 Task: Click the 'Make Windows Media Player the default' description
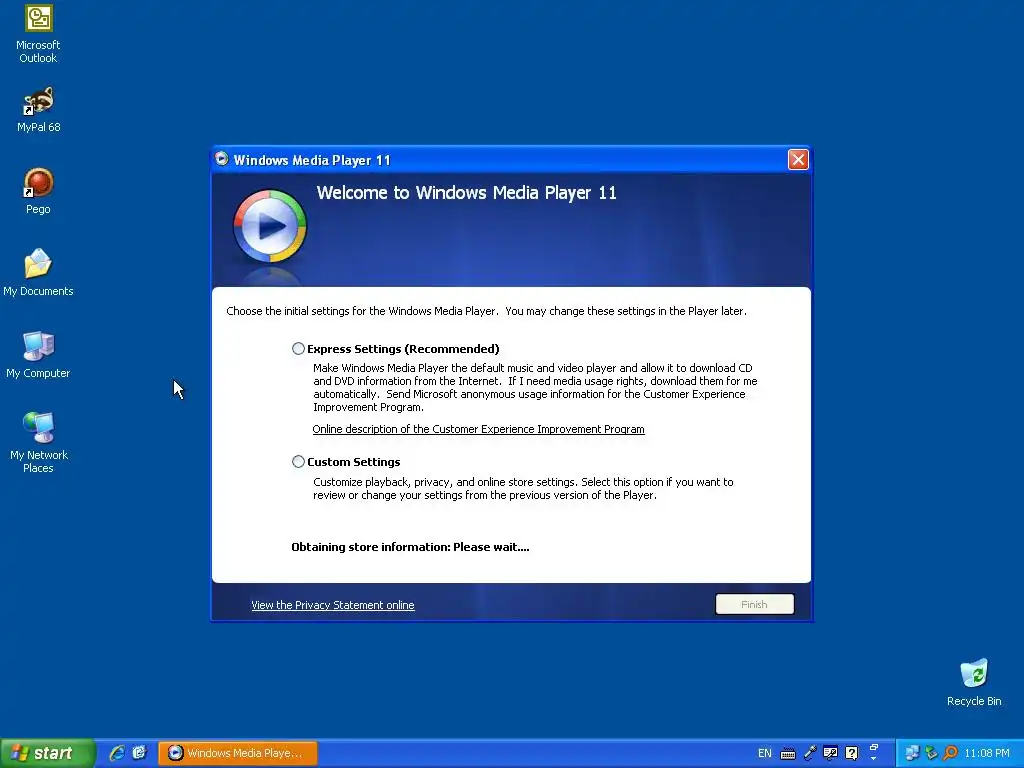[535, 387]
